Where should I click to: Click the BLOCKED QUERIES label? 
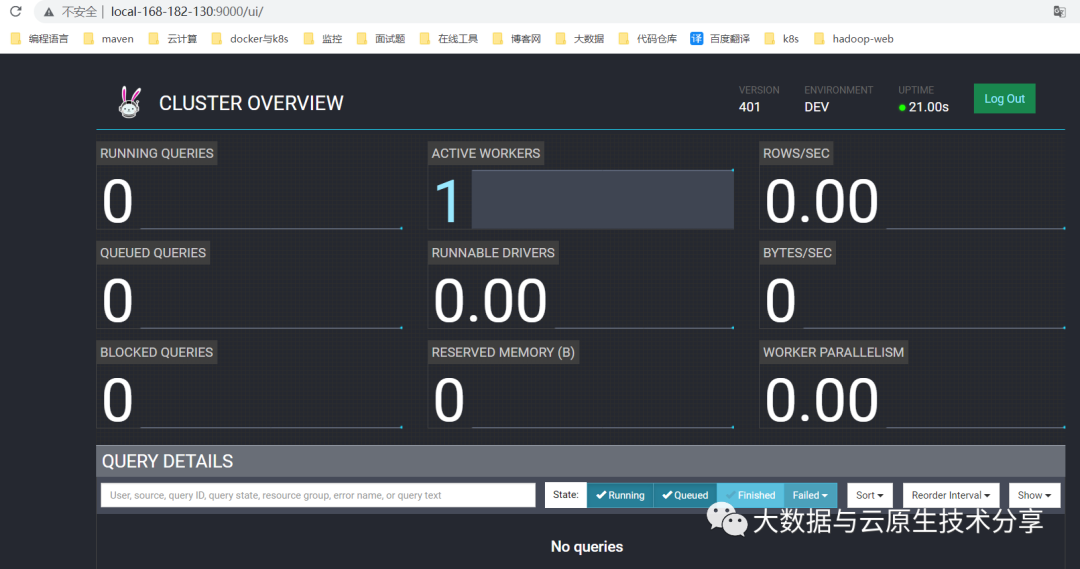(x=156, y=352)
